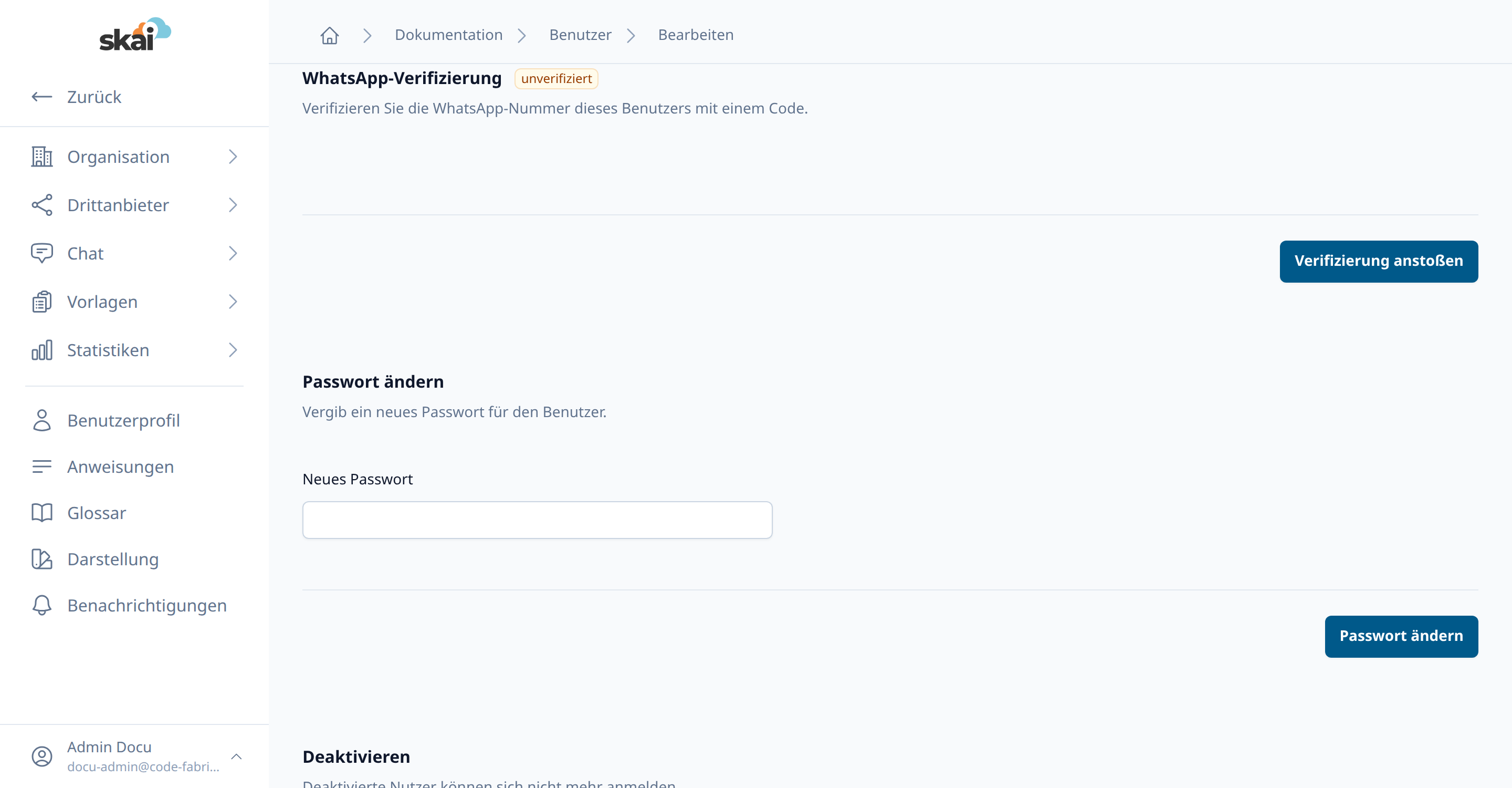Click the Chat speech bubble icon
This screenshot has height=788, width=1512.
(x=41, y=253)
